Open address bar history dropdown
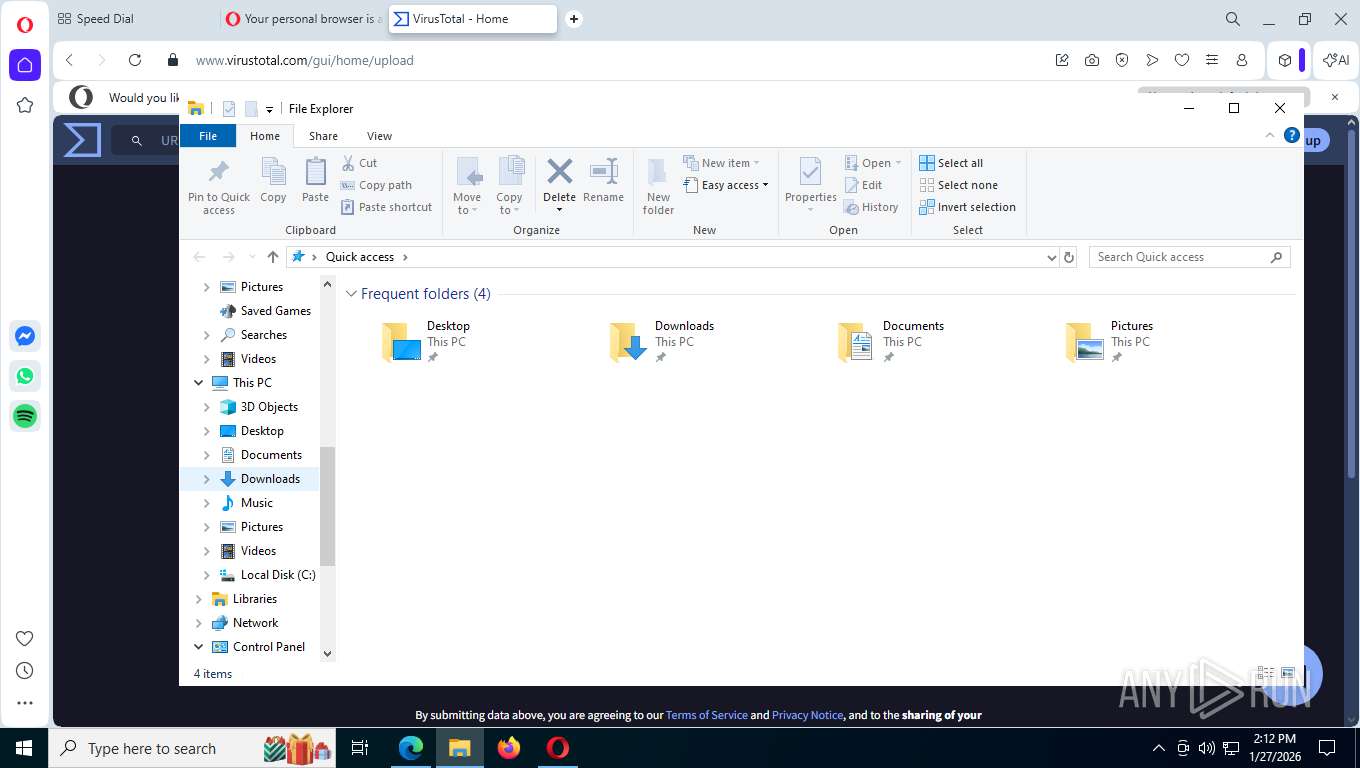 pyautogui.click(x=1051, y=257)
